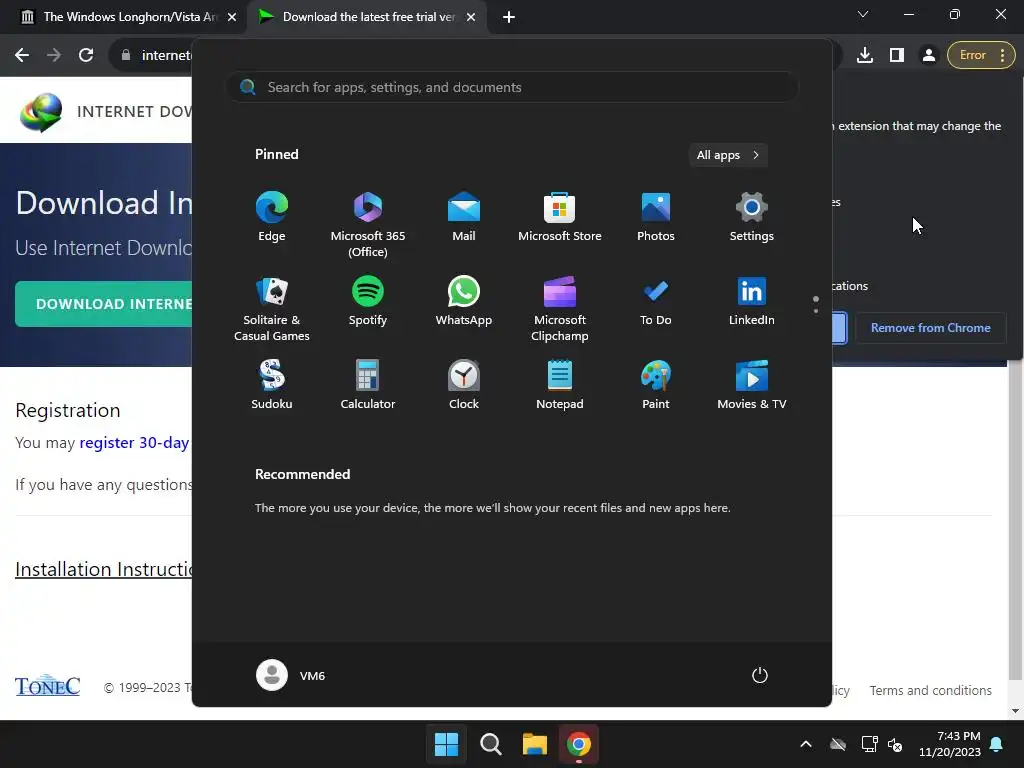The image size is (1024, 768).
Task: Switch to Chrome on the taskbar
Action: pos(579,744)
